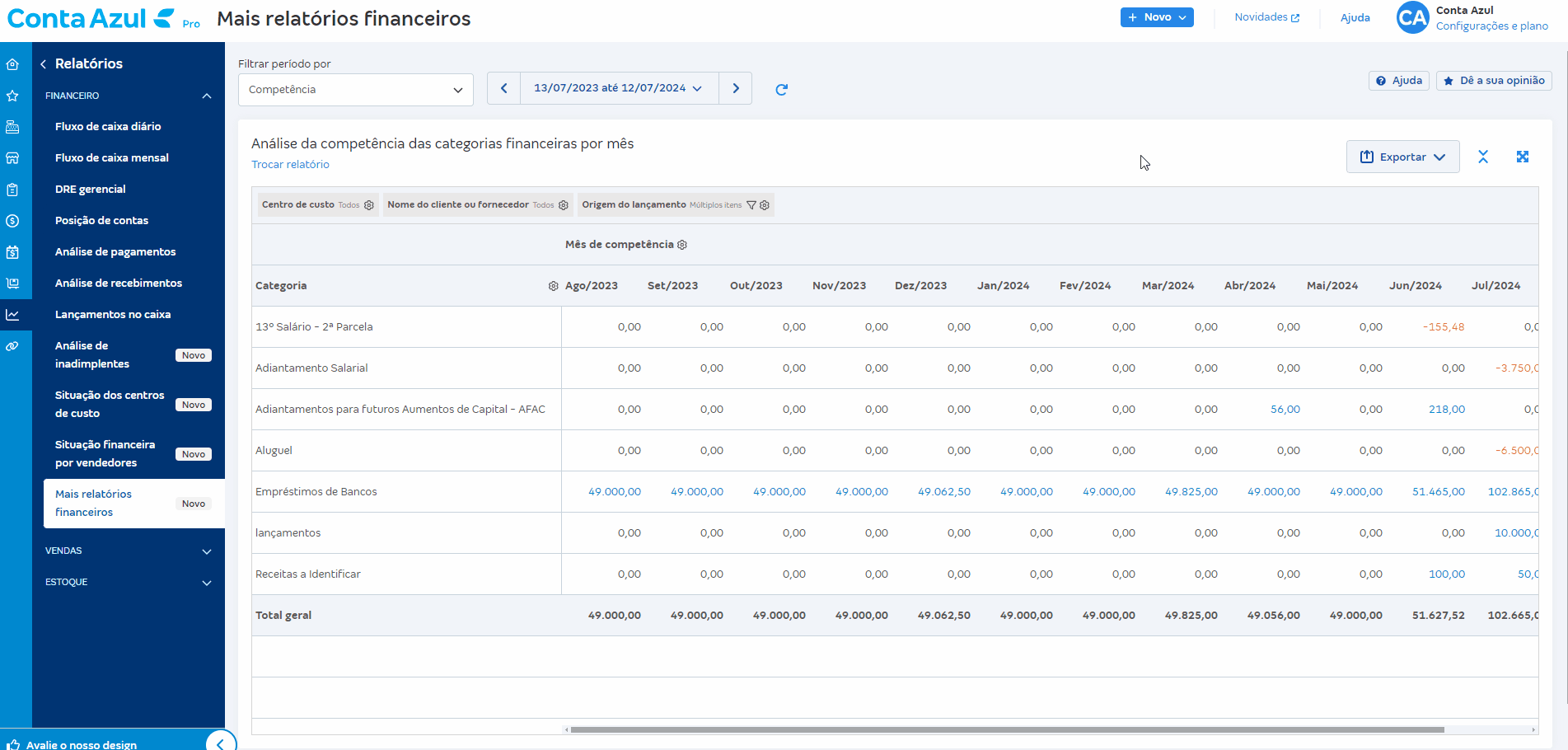Image resolution: width=1568 pixels, height=750 pixels.
Task: Open the link icon in left rail
Action: [12, 346]
